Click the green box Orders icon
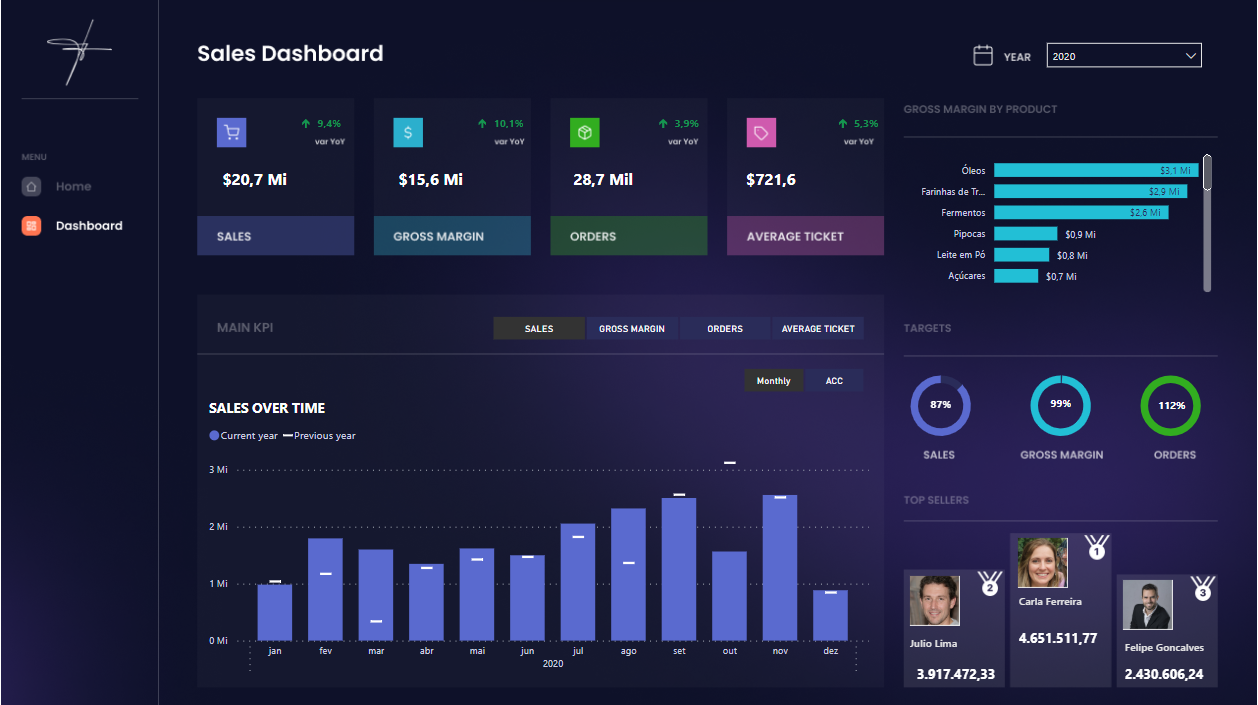 [x=584, y=133]
